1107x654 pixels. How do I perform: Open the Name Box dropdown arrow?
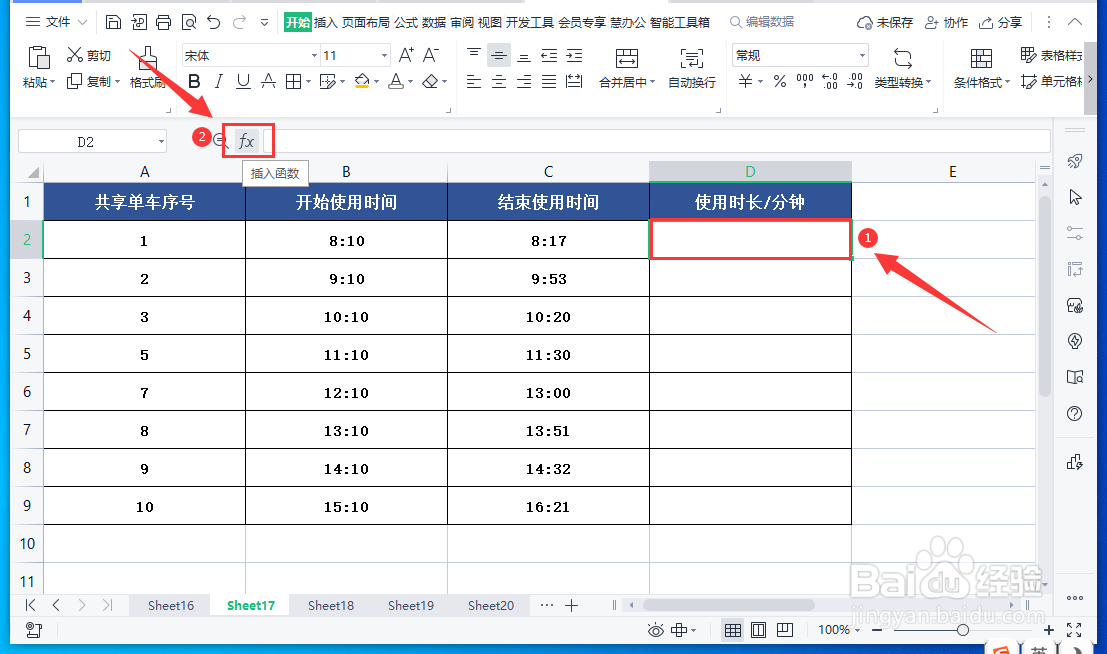point(161,142)
